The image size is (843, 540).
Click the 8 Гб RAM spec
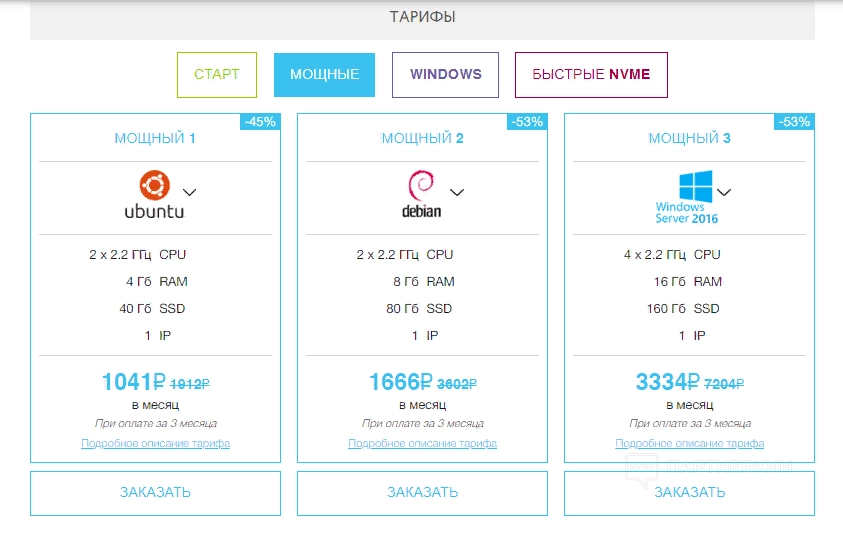[x=424, y=282]
